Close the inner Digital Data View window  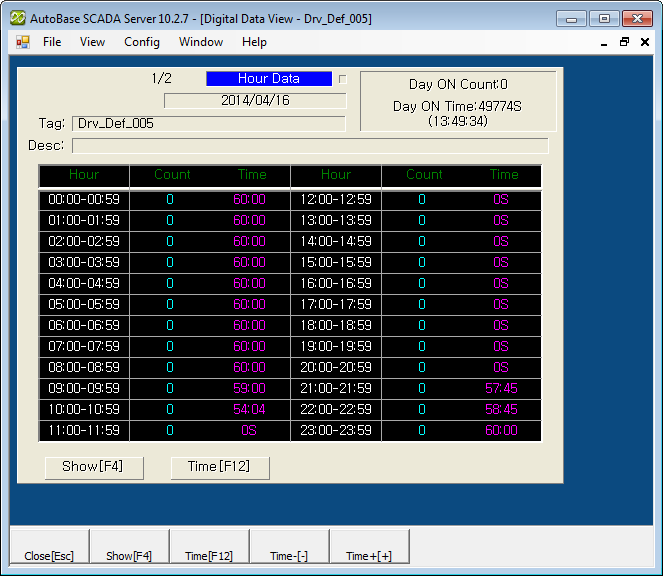tap(644, 42)
